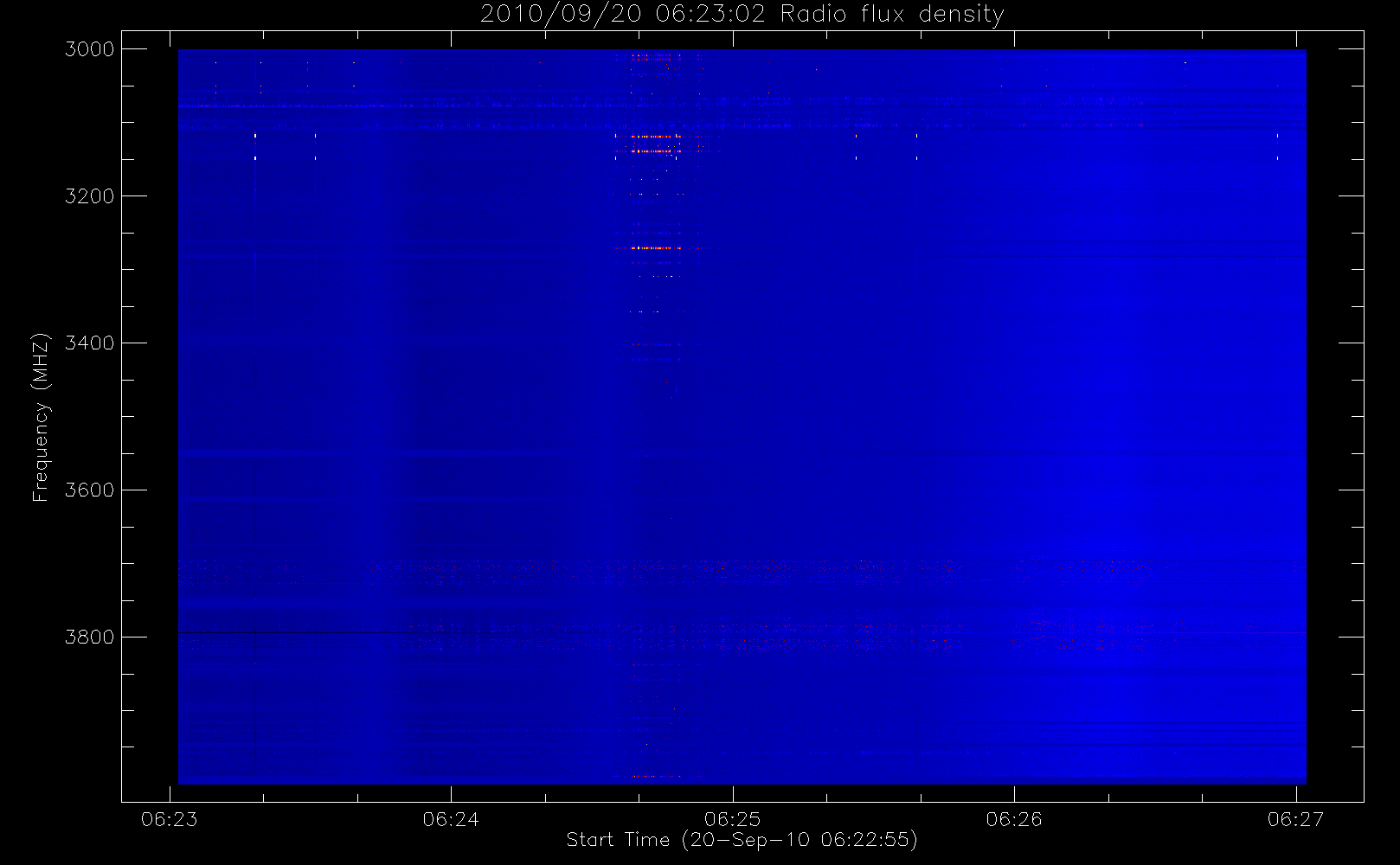Click the 06:23 time axis label
1400x865 pixels.
tap(170, 819)
